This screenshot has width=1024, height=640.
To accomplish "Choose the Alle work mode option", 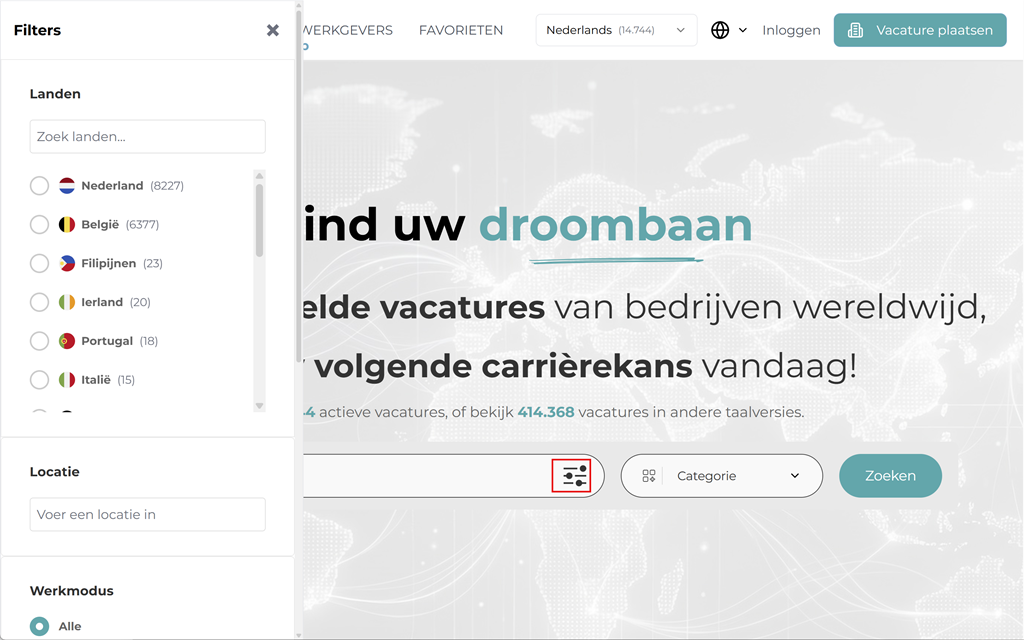I will point(39,626).
